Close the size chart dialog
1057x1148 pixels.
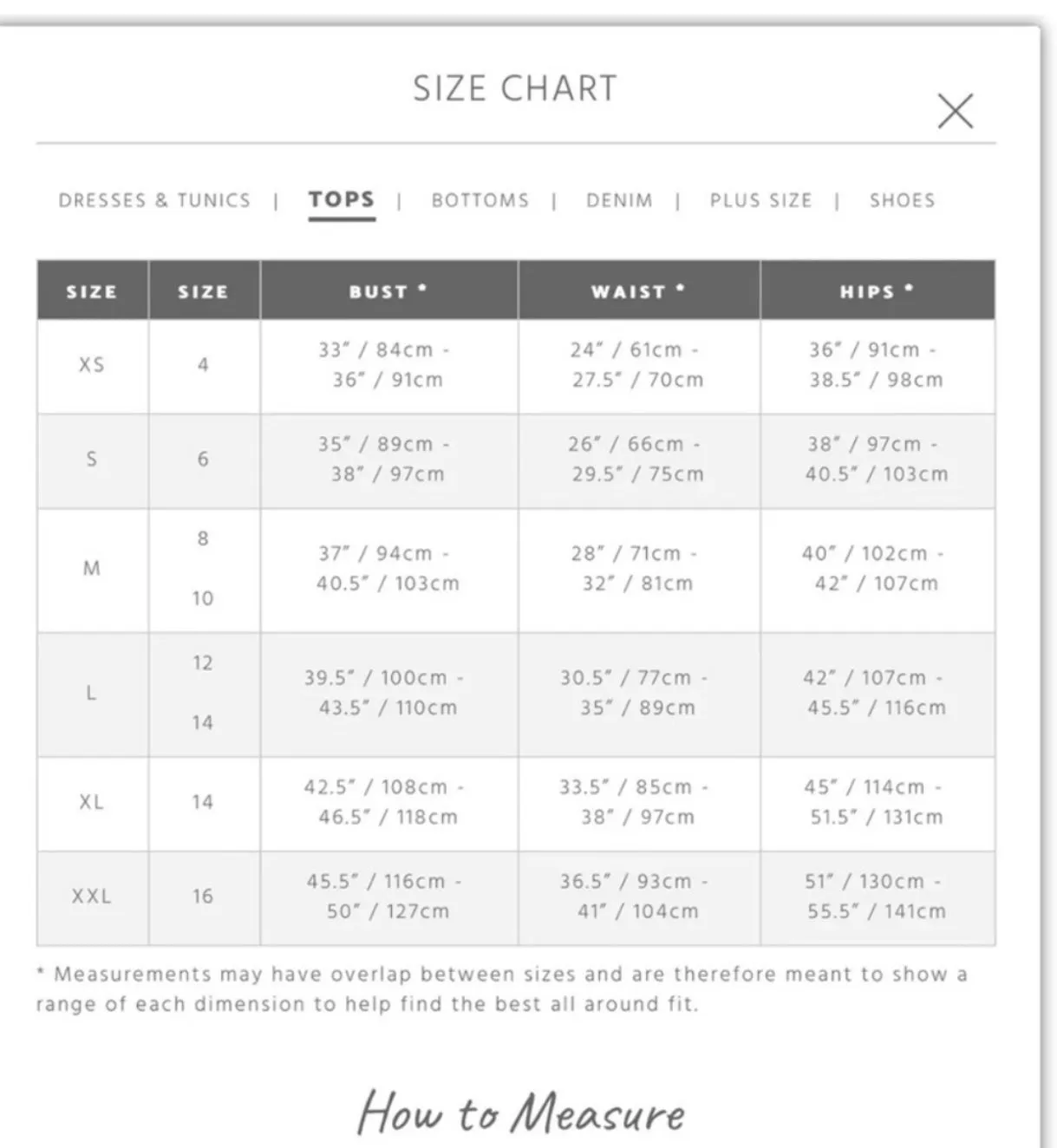point(955,111)
